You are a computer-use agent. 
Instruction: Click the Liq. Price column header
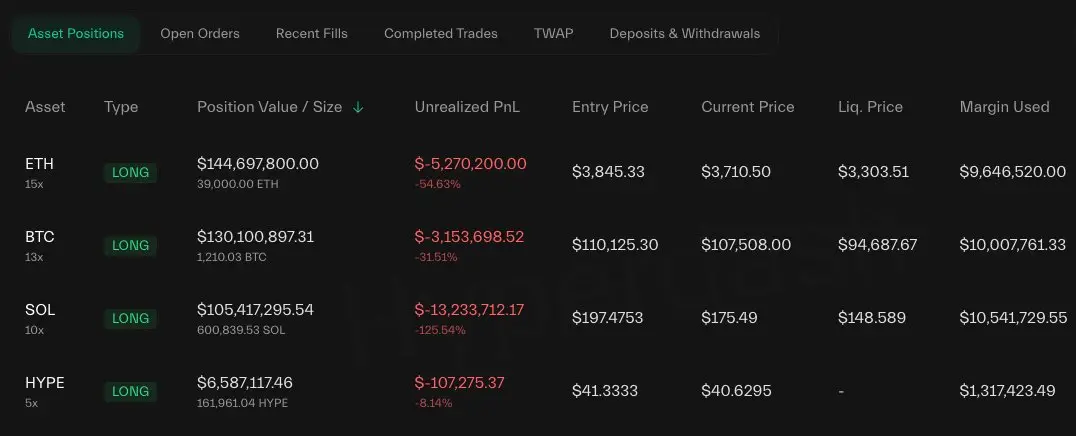[x=870, y=107]
